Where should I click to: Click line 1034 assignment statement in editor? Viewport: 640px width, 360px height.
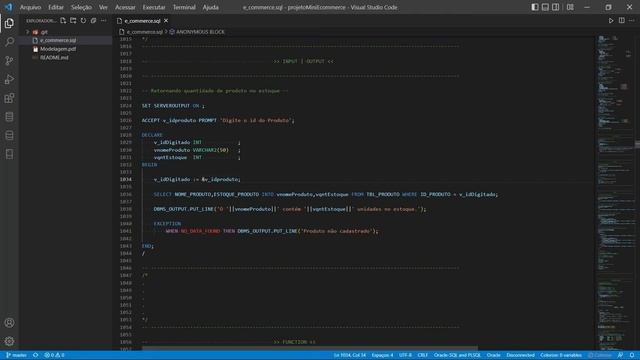[x=197, y=179]
